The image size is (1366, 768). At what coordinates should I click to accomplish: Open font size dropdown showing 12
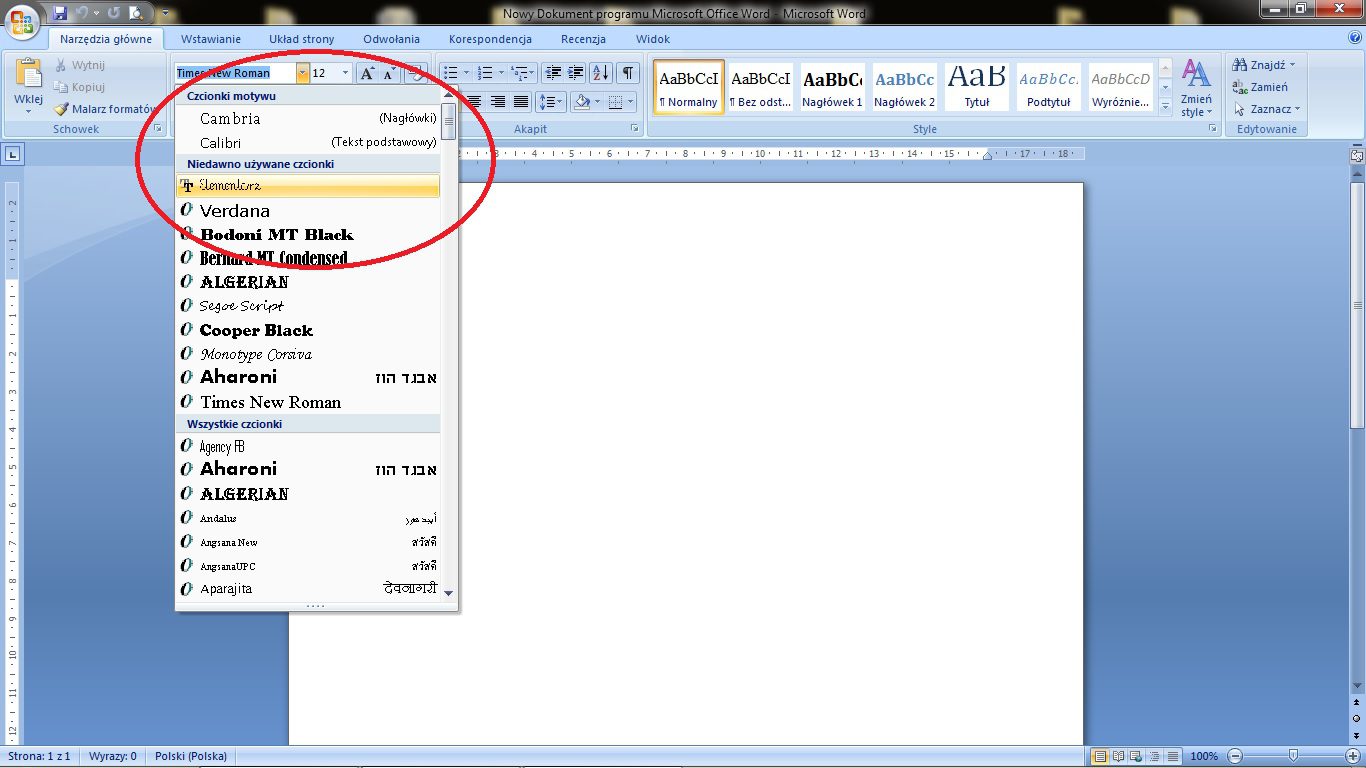tap(346, 73)
